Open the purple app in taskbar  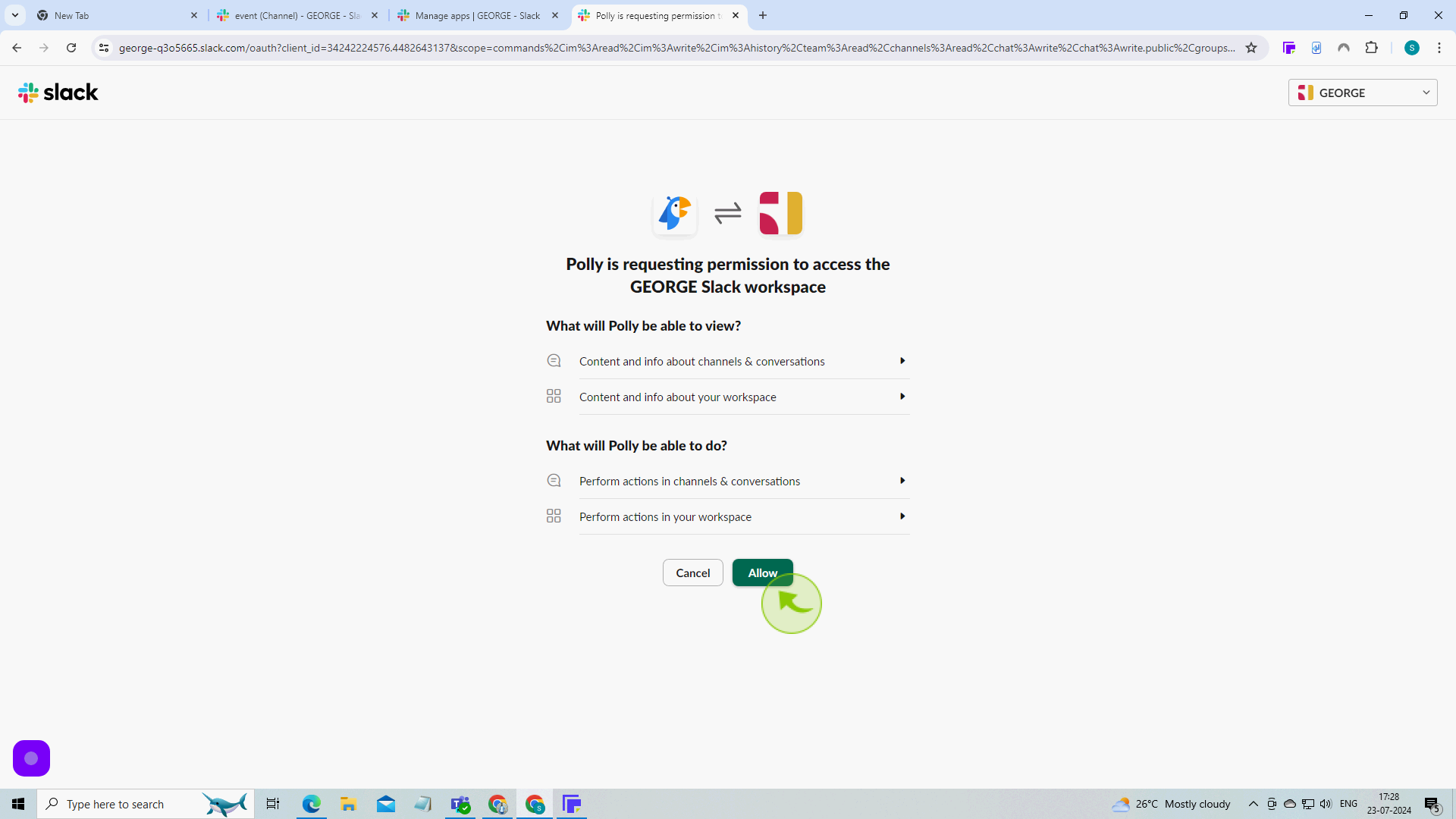click(x=573, y=804)
